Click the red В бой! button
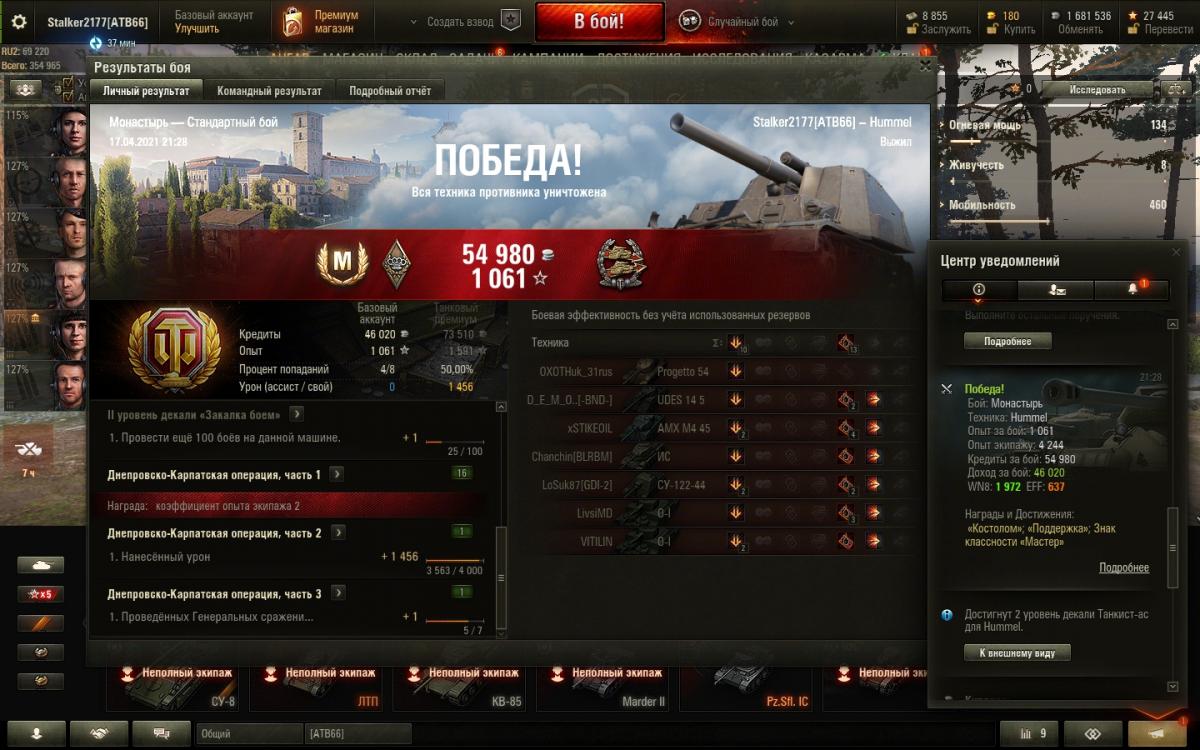This screenshot has height=750, width=1200. point(599,21)
